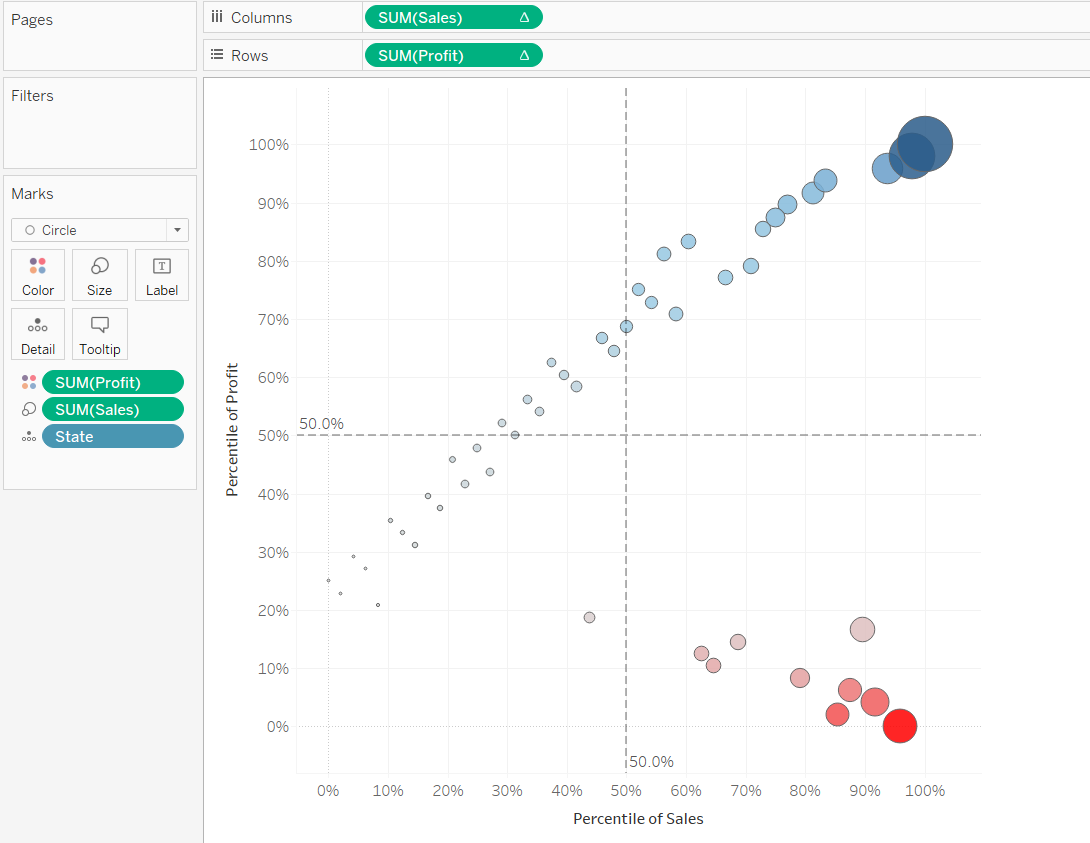
Task: Open the Label mark card
Action: coord(161,275)
